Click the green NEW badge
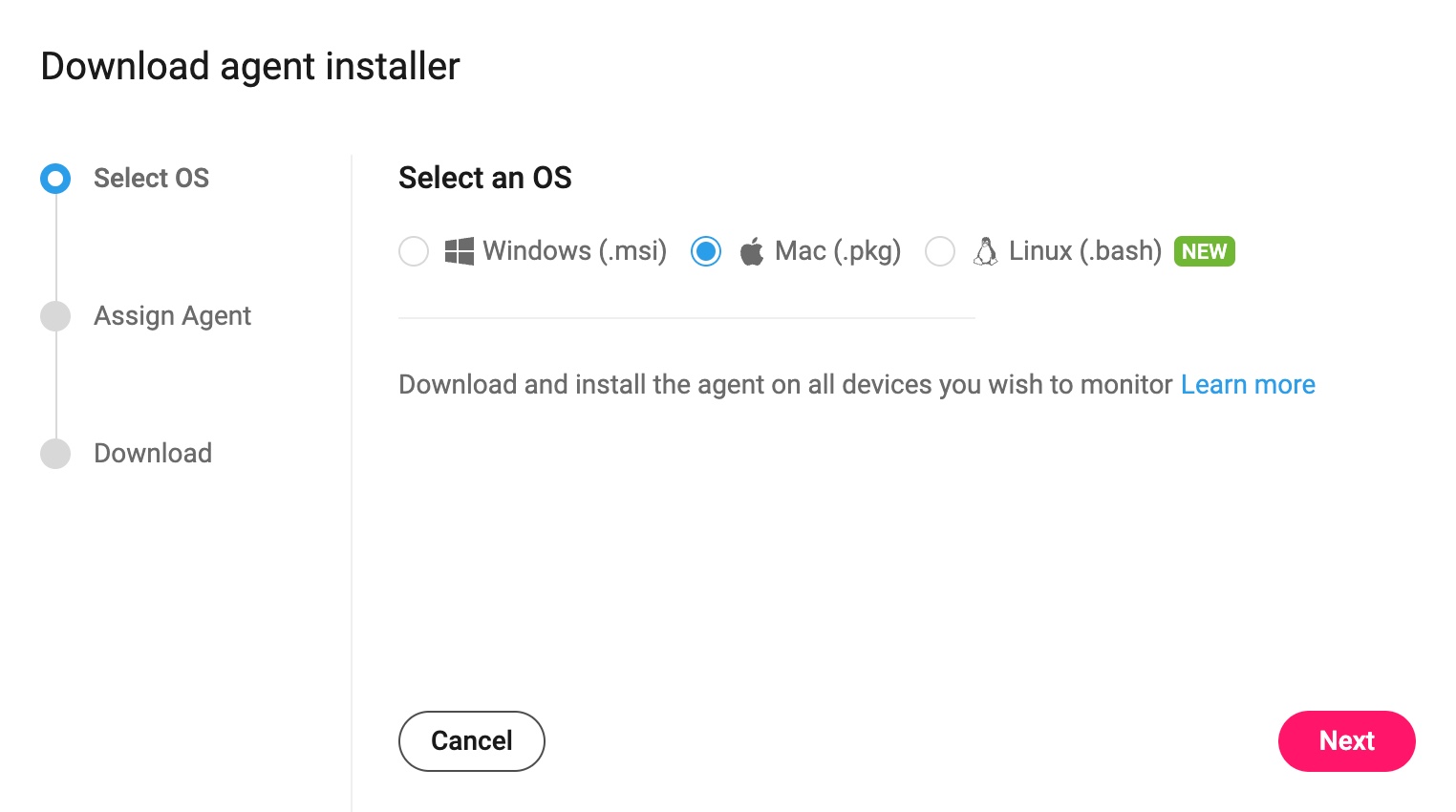 1204,251
